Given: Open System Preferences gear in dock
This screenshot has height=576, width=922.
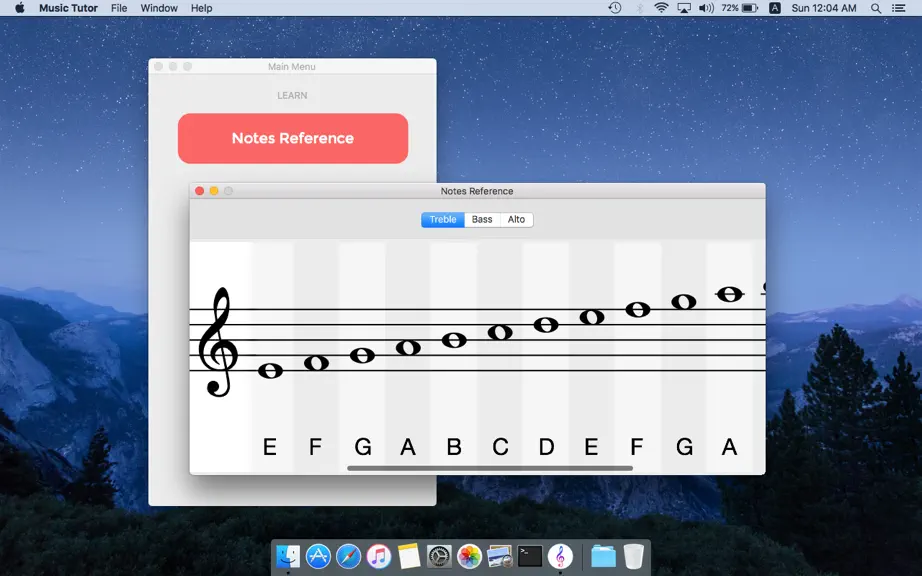Looking at the screenshot, I should (439, 556).
